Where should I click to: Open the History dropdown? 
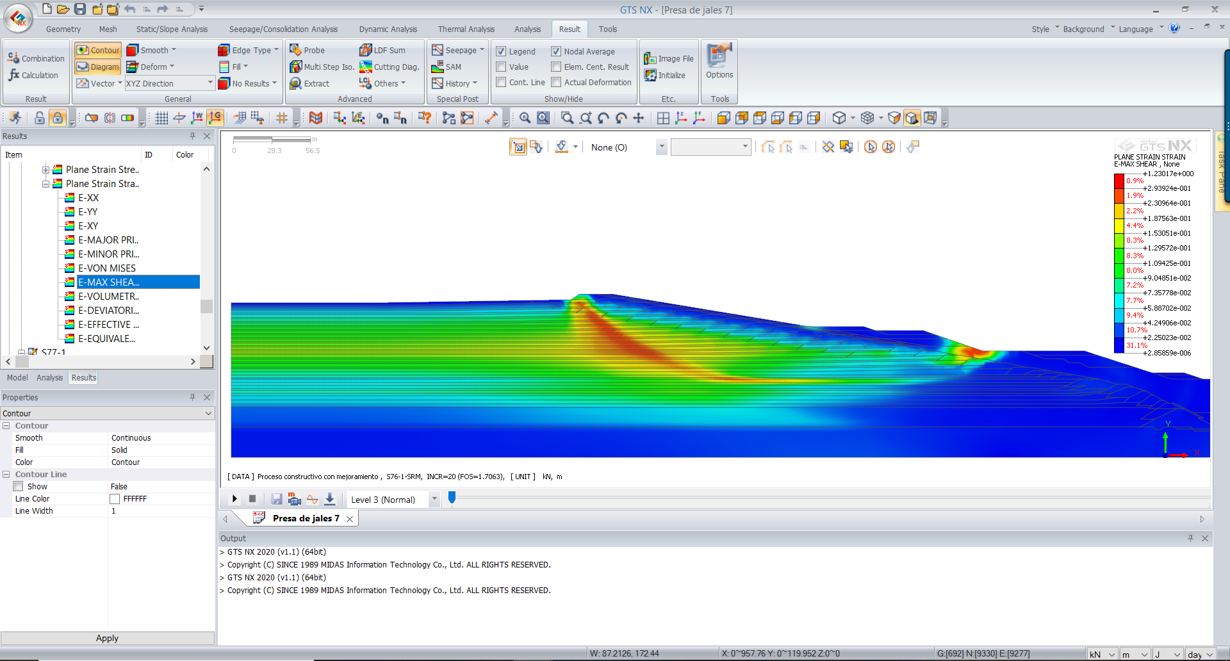point(454,84)
